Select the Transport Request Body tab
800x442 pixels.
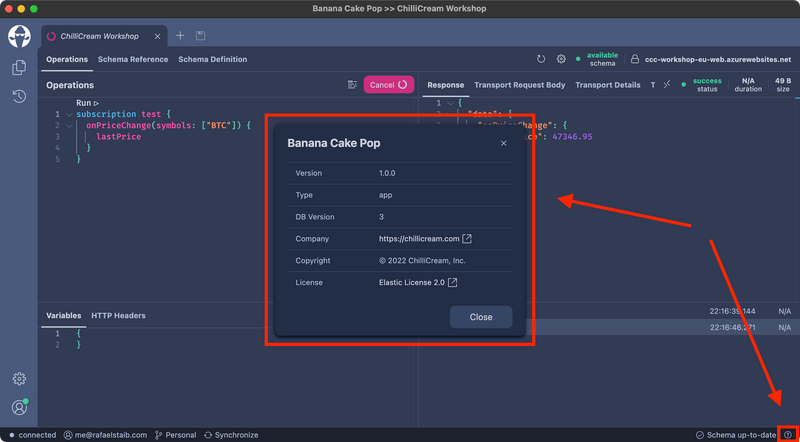pos(519,85)
